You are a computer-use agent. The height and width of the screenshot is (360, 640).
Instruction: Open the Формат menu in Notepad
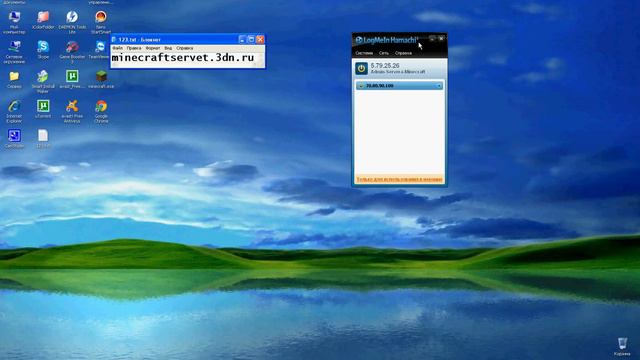pos(153,48)
